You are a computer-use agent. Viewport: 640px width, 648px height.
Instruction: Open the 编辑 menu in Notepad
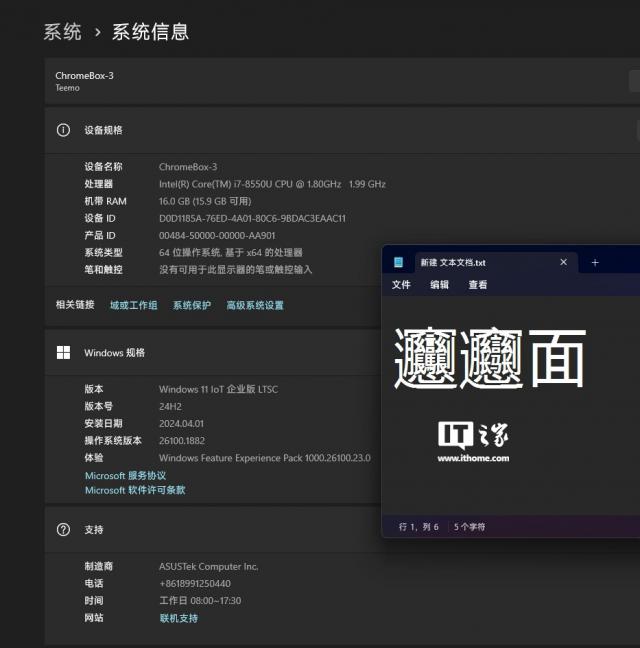pos(439,285)
